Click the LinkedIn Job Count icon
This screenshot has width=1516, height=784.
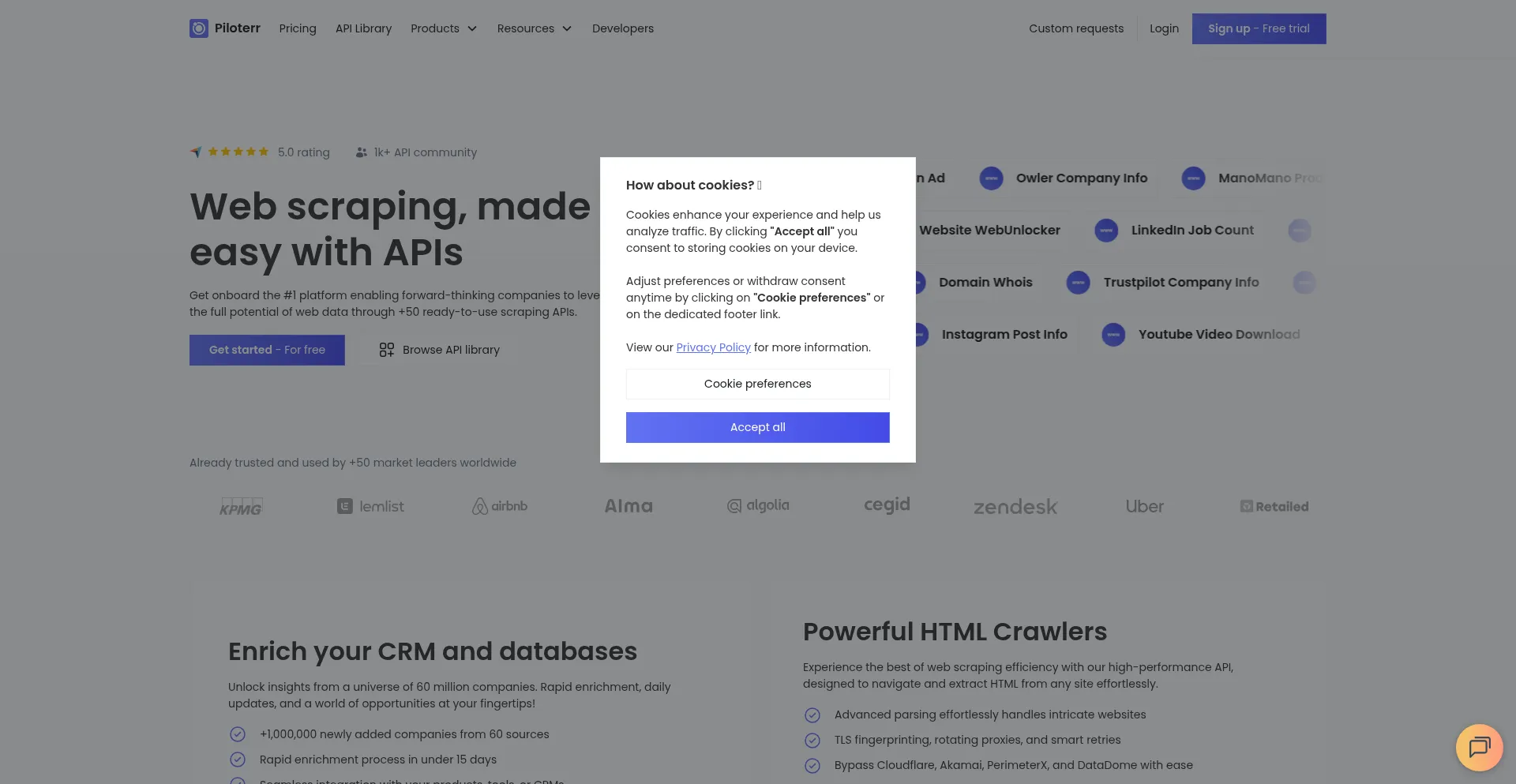pyautogui.click(x=1106, y=231)
